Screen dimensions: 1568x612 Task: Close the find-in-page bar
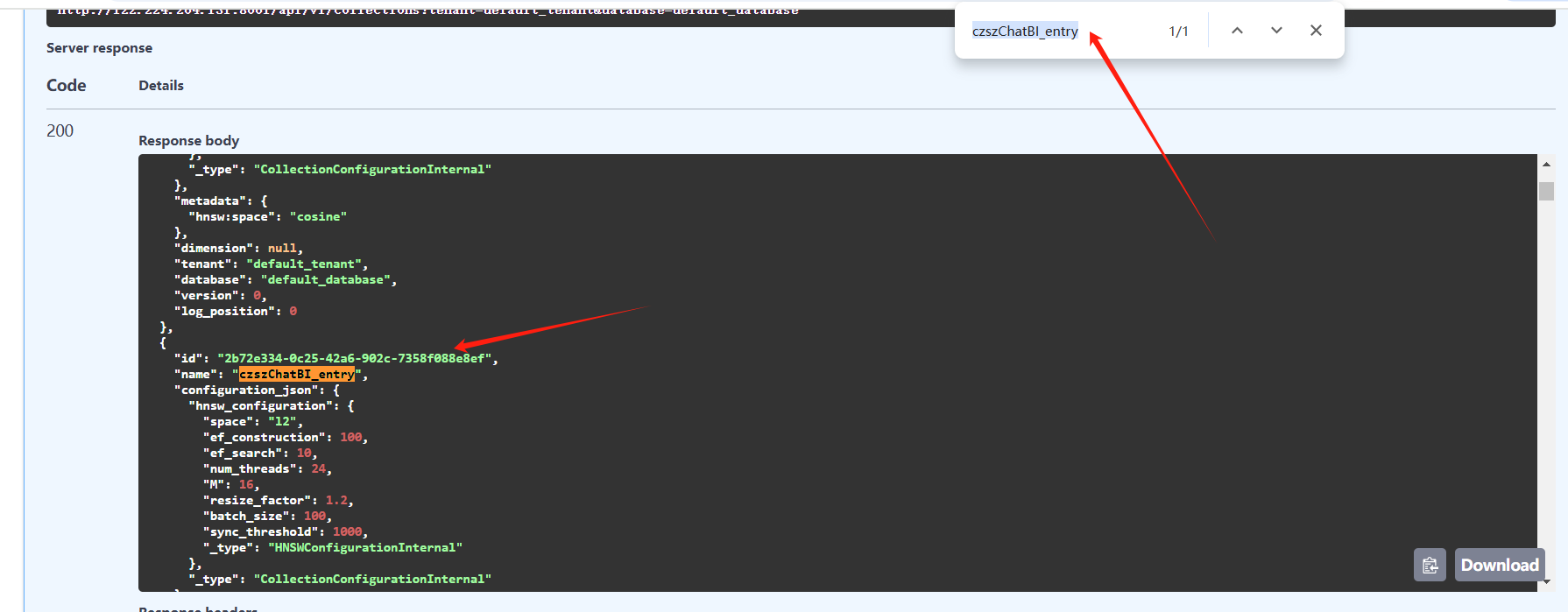[x=1316, y=31]
